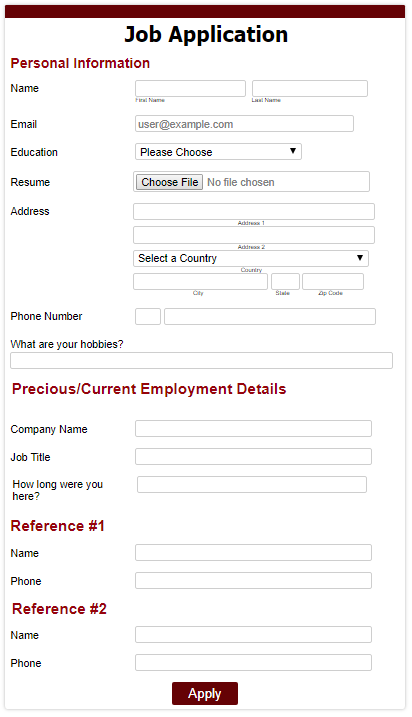Click the Reference #1 Name field

click(253, 552)
